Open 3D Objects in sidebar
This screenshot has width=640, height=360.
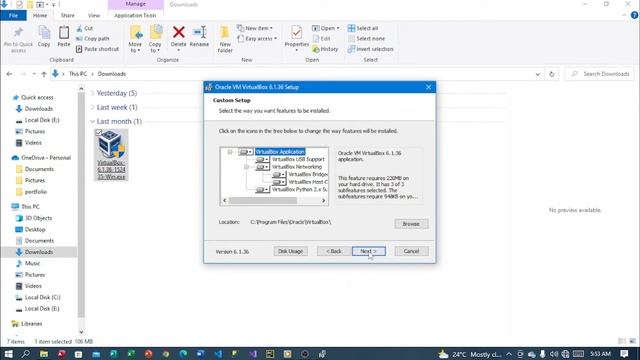(x=34, y=218)
